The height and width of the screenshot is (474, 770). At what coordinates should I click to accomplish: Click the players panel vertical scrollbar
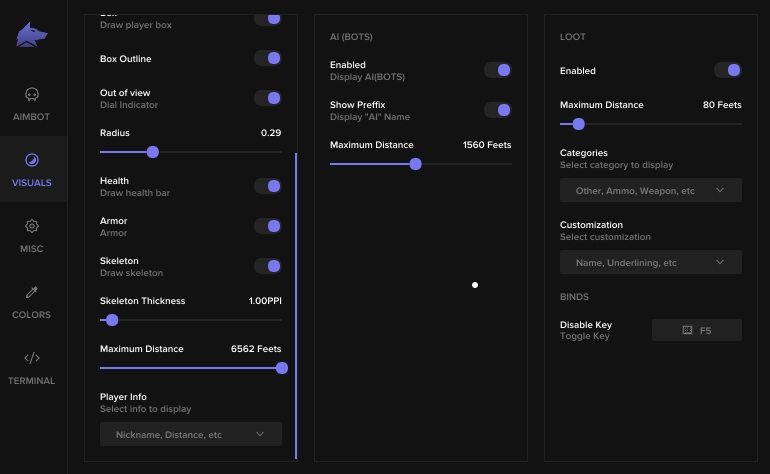(x=296, y=300)
